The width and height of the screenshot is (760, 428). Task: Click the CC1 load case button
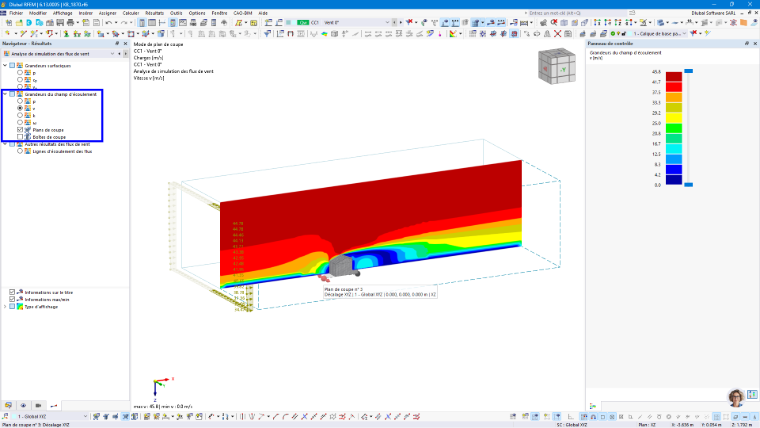tap(315, 23)
